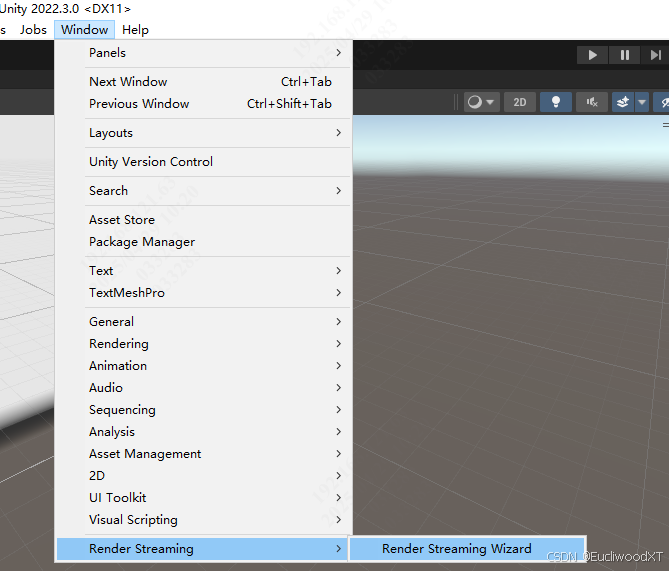The image size is (669, 571).
Task: Select the Render Streaming menu entry
Action: (202, 549)
